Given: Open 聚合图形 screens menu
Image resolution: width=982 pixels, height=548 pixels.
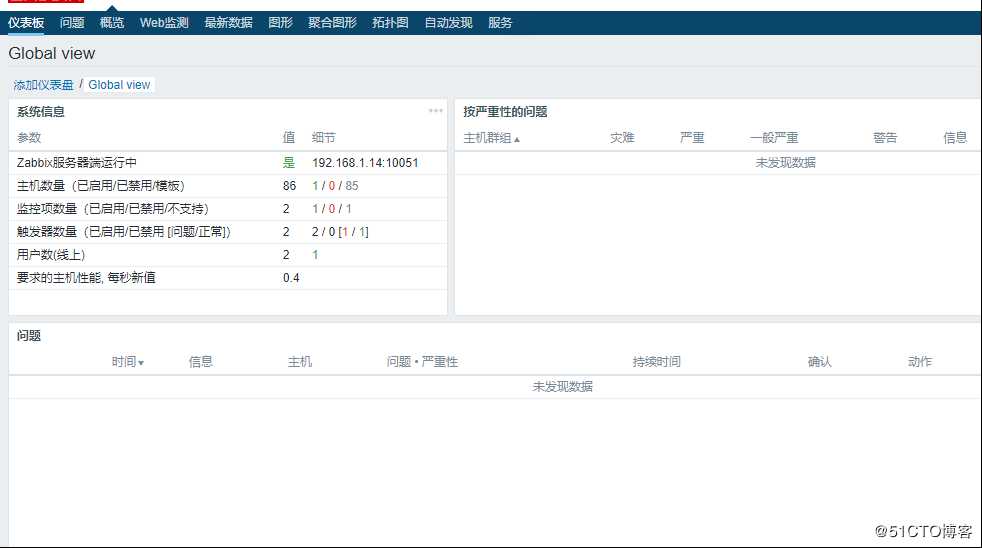Looking at the screenshot, I should [333, 23].
